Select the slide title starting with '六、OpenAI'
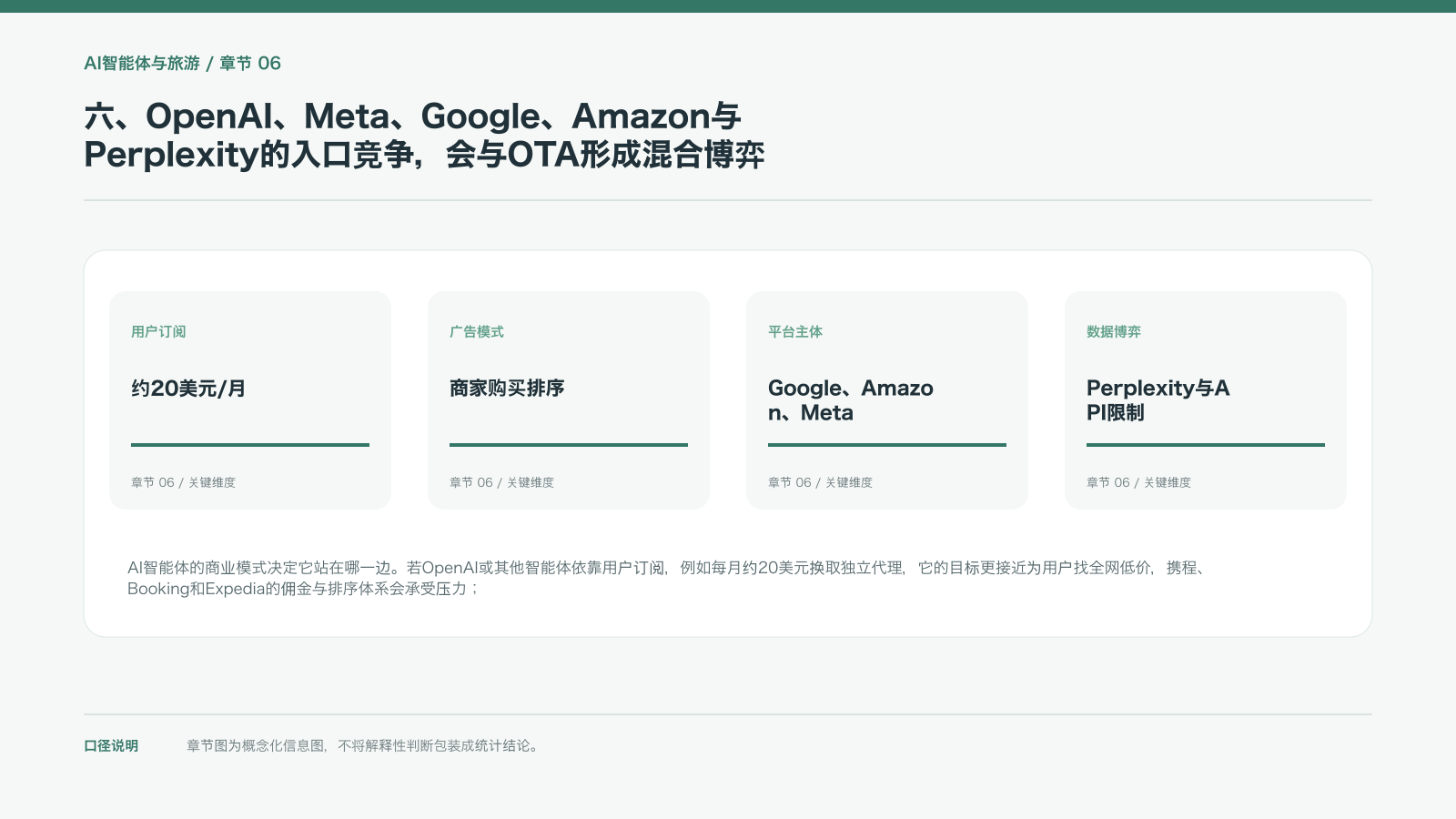Viewport: 1456px width, 819px height. pyautogui.click(x=424, y=136)
